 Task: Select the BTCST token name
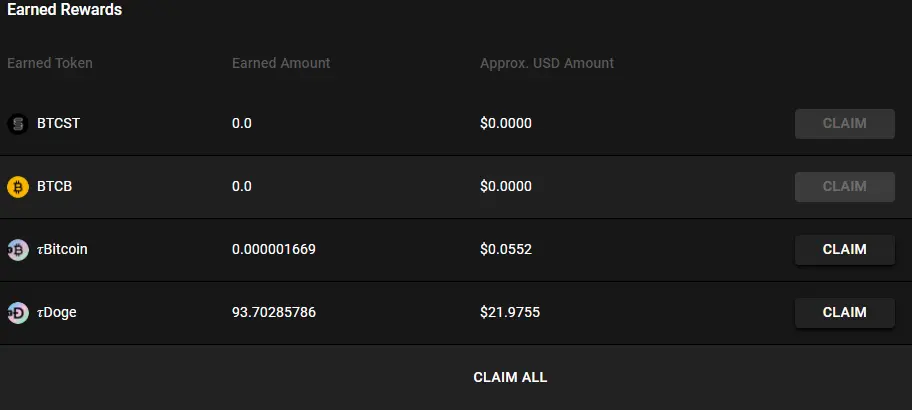[58, 123]
